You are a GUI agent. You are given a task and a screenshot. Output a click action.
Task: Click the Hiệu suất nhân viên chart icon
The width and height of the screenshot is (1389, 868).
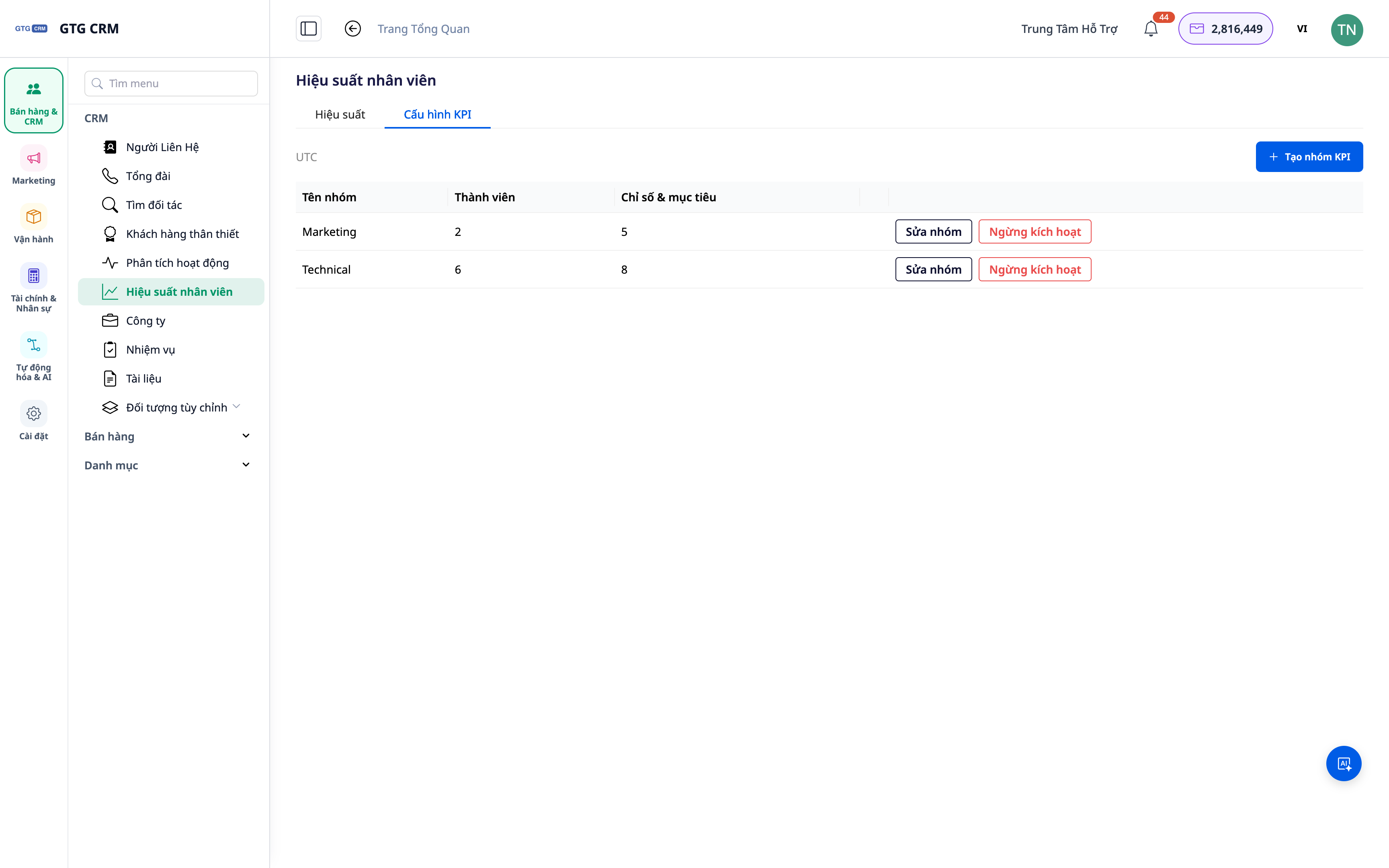tap(110, 292)
